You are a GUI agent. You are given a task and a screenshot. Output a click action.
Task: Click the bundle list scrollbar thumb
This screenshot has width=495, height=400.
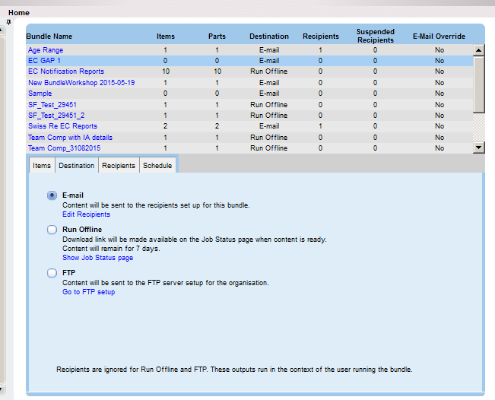[479, 85]
